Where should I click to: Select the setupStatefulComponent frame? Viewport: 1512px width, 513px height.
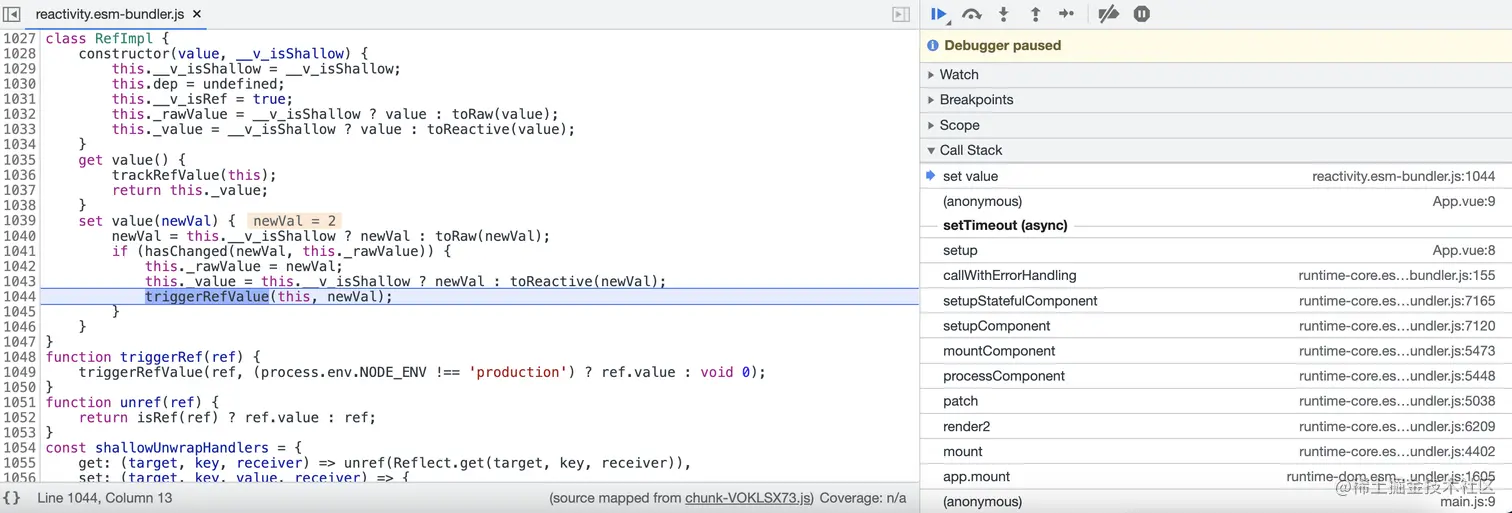click(x=1215, y=300)
